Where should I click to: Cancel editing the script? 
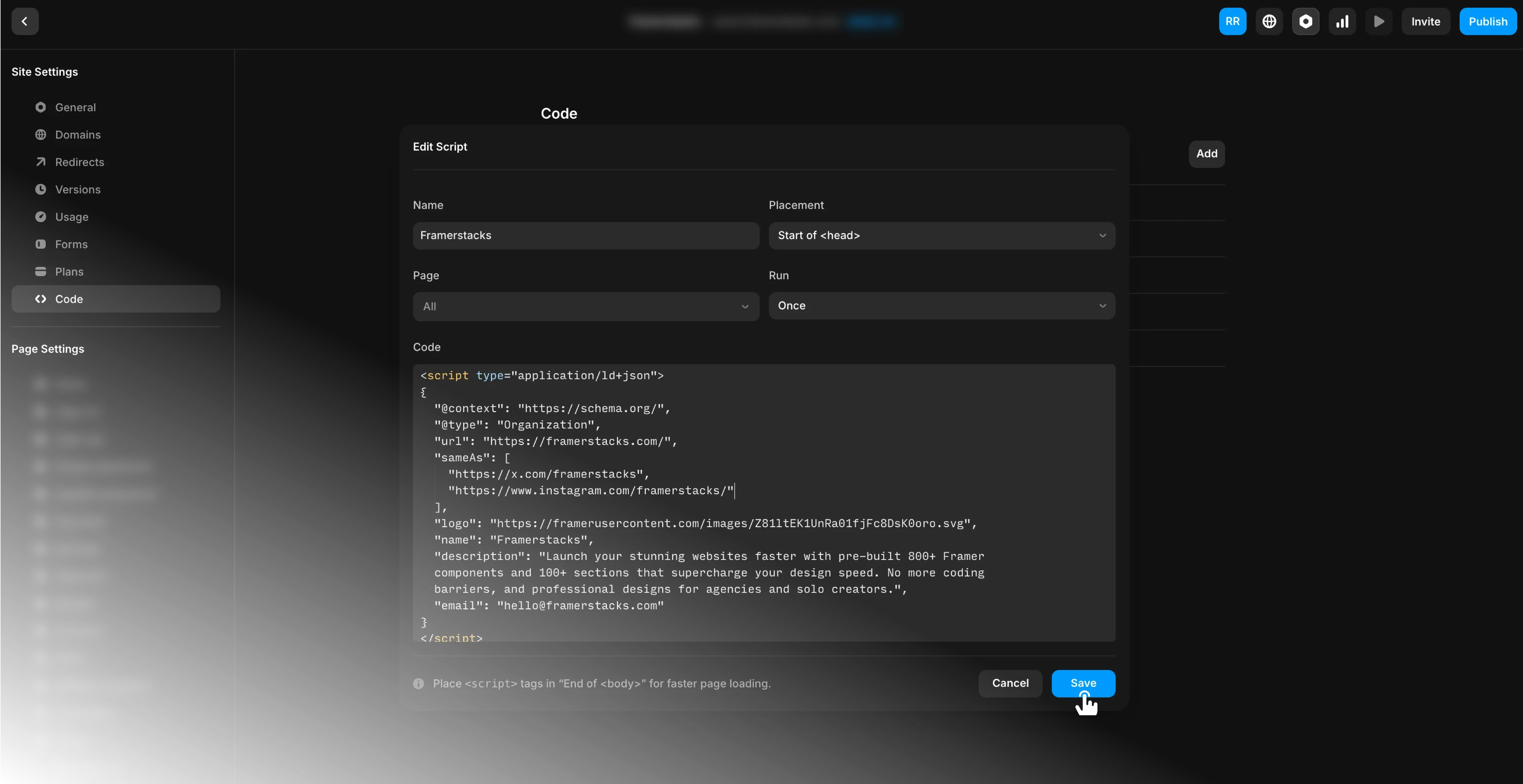tap(1010, 684)
